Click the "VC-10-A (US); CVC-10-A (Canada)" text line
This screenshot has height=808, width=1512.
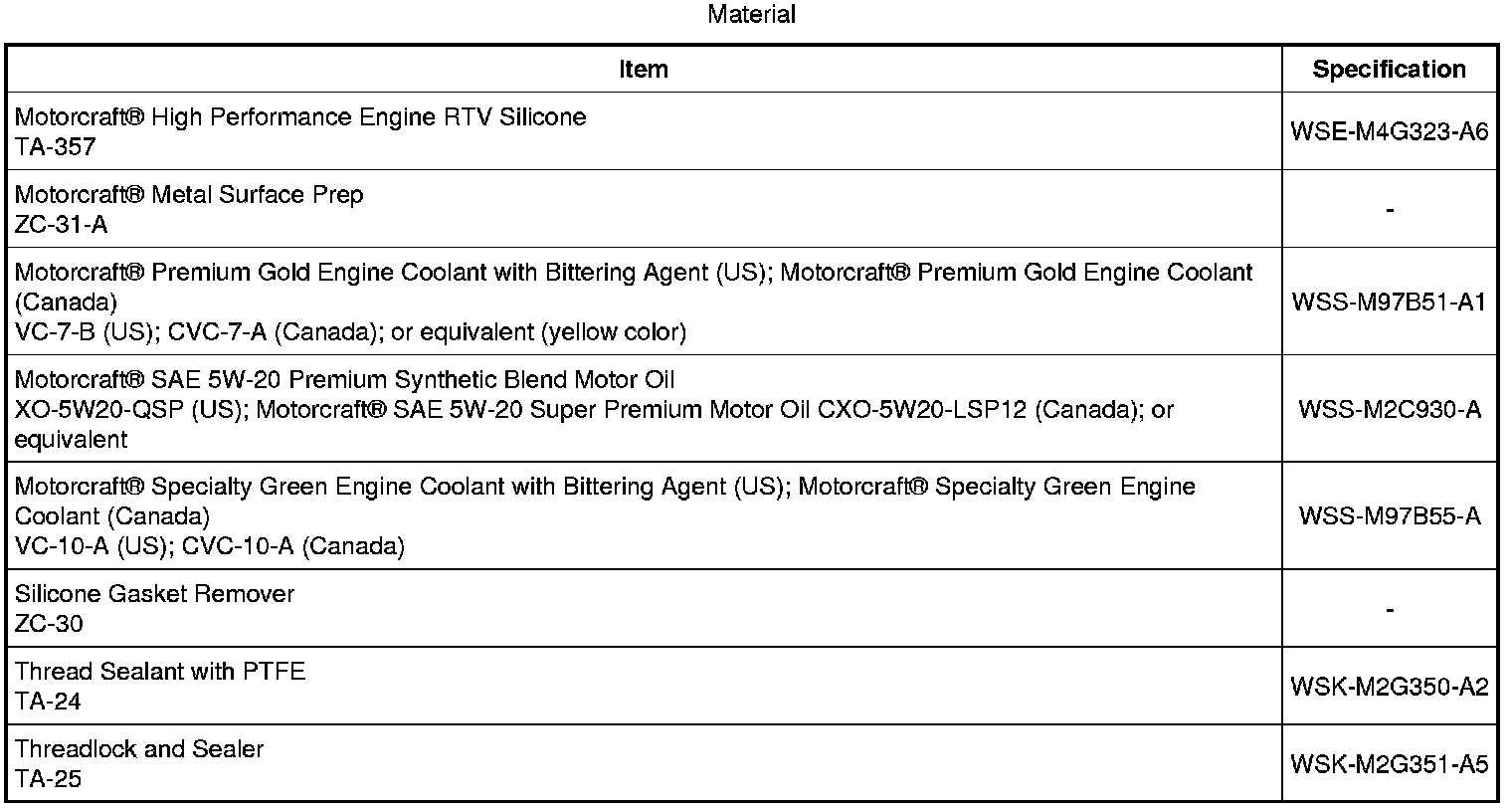click(x=210, y=546)
